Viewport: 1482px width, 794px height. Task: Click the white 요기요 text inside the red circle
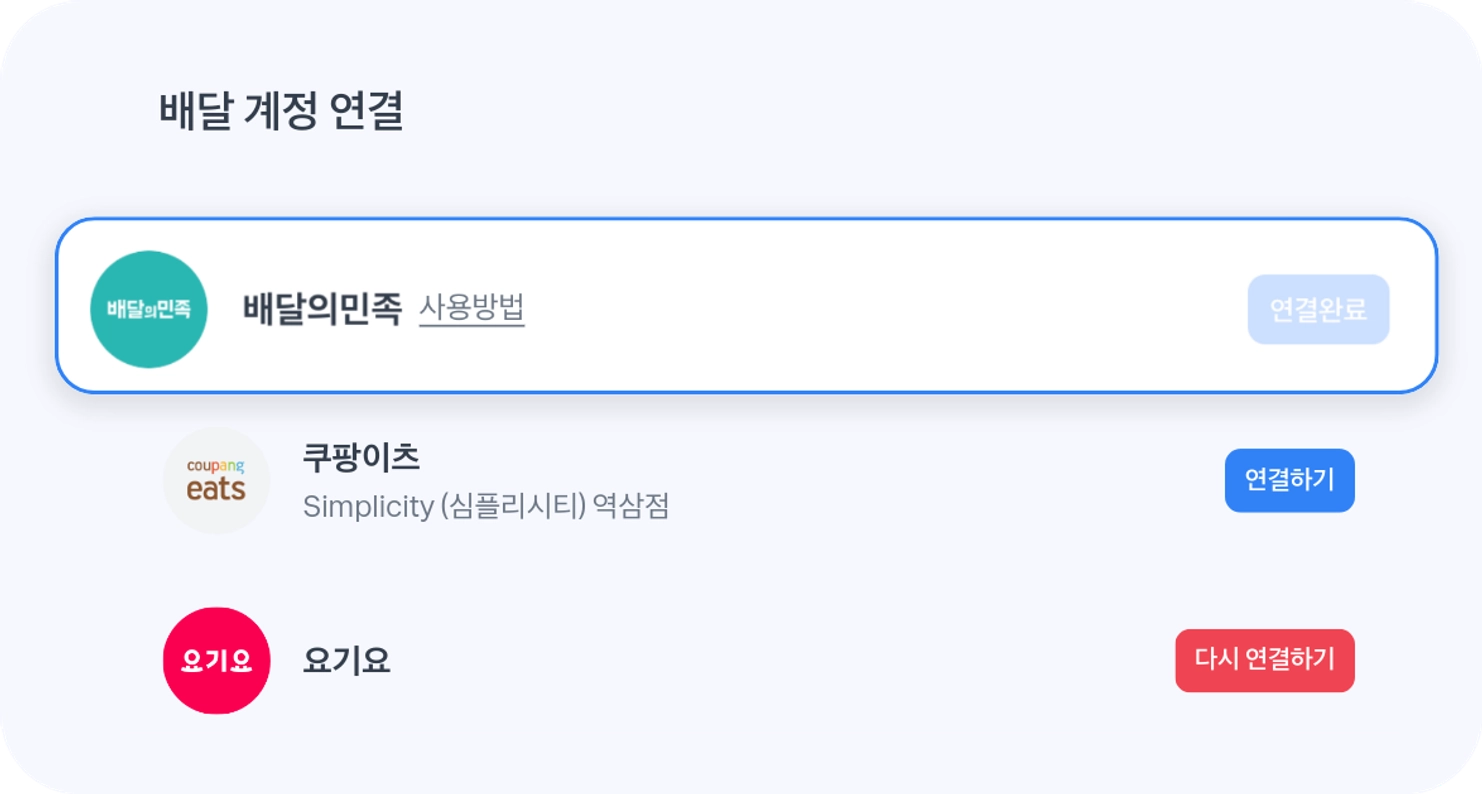[216, 661]
